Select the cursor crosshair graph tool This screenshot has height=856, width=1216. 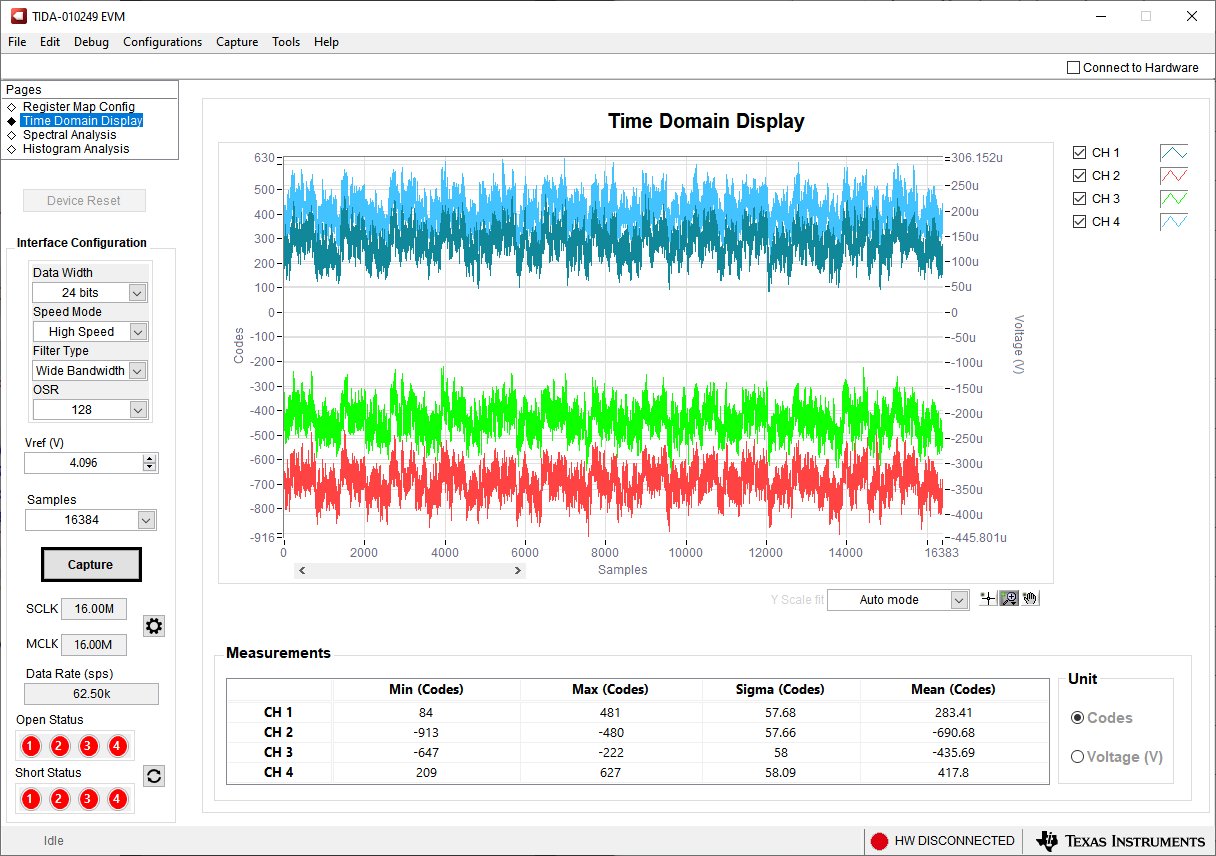click(988, 598)
